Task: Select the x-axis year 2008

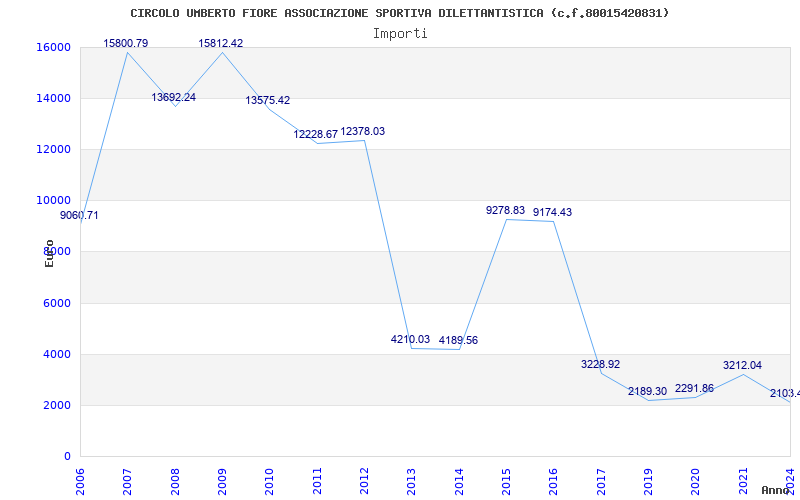Action: coord(175,481)
